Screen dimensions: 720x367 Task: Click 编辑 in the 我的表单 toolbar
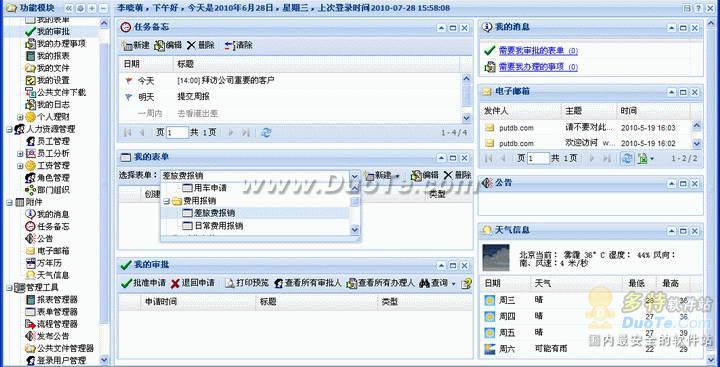click(425, 175)
